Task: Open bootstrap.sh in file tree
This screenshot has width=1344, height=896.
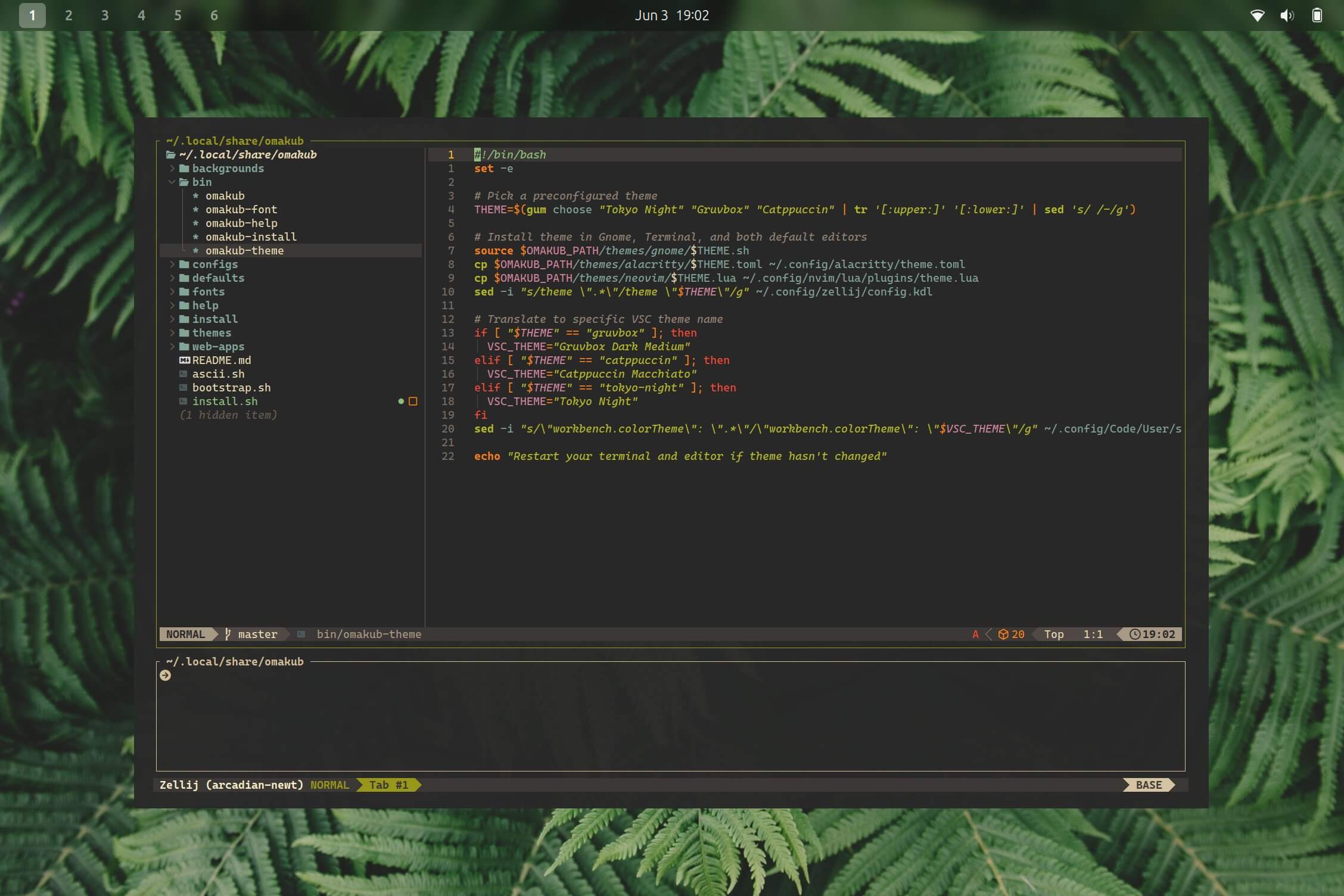Action: (231, 387)
